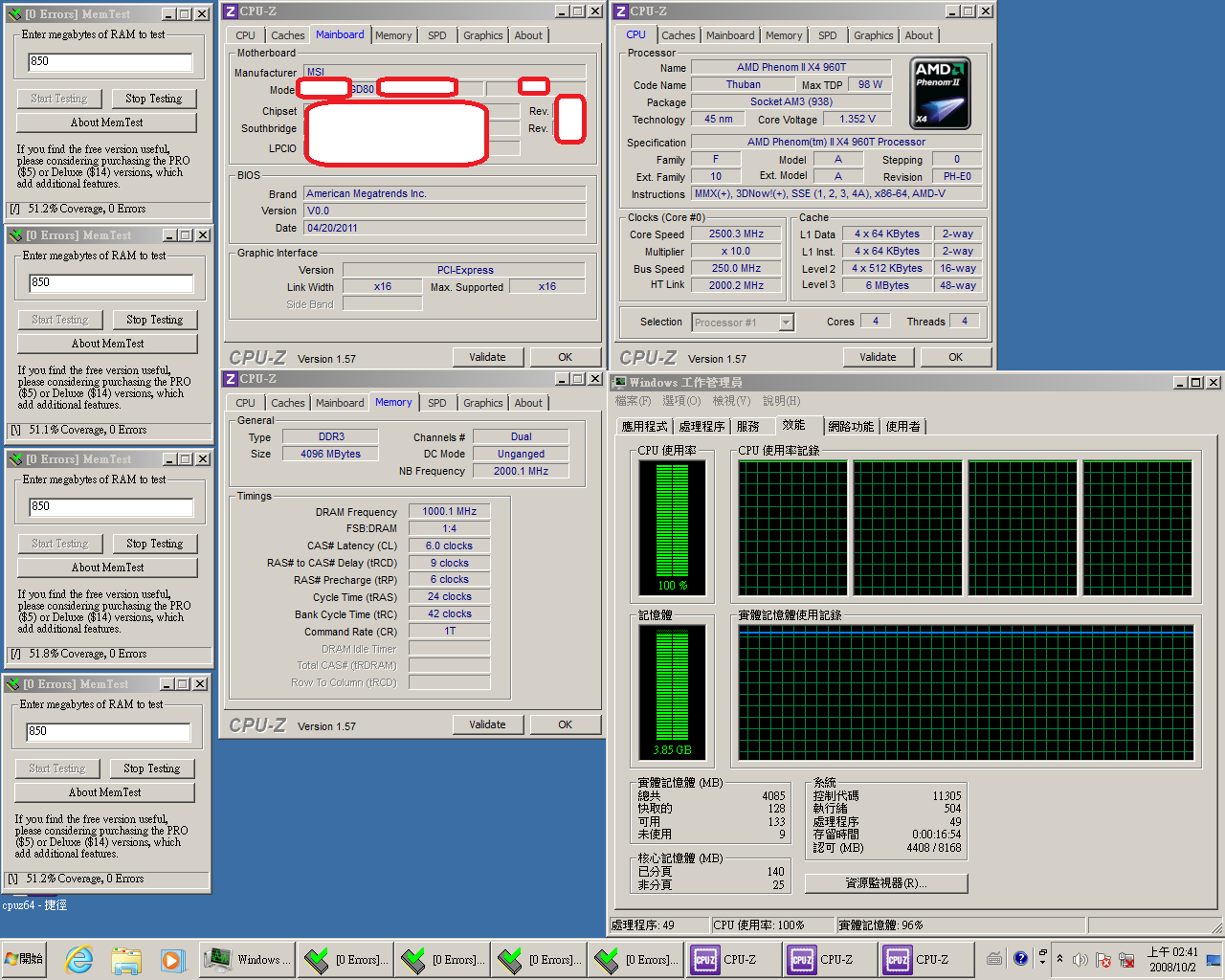The image size is (1225, 980).
Task: Click the 實體記憶體使用記錄 history graph
Action: [x=966, y=693]
